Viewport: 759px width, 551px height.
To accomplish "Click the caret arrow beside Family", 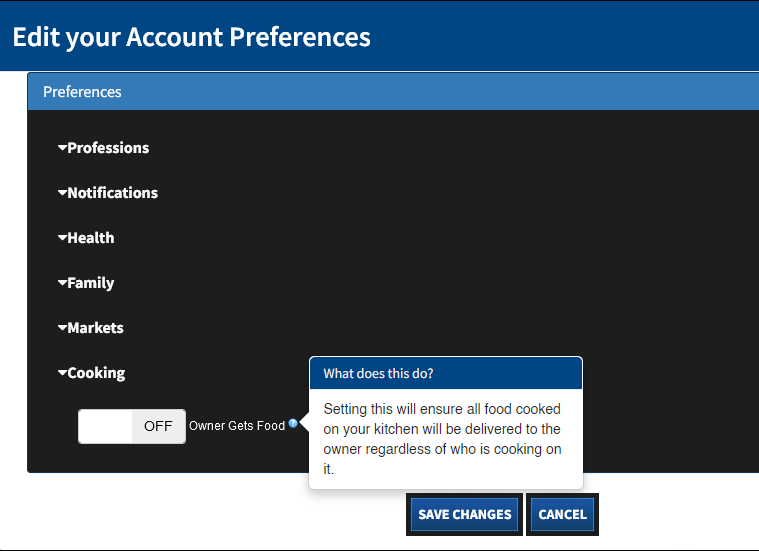I will point(62,283).
